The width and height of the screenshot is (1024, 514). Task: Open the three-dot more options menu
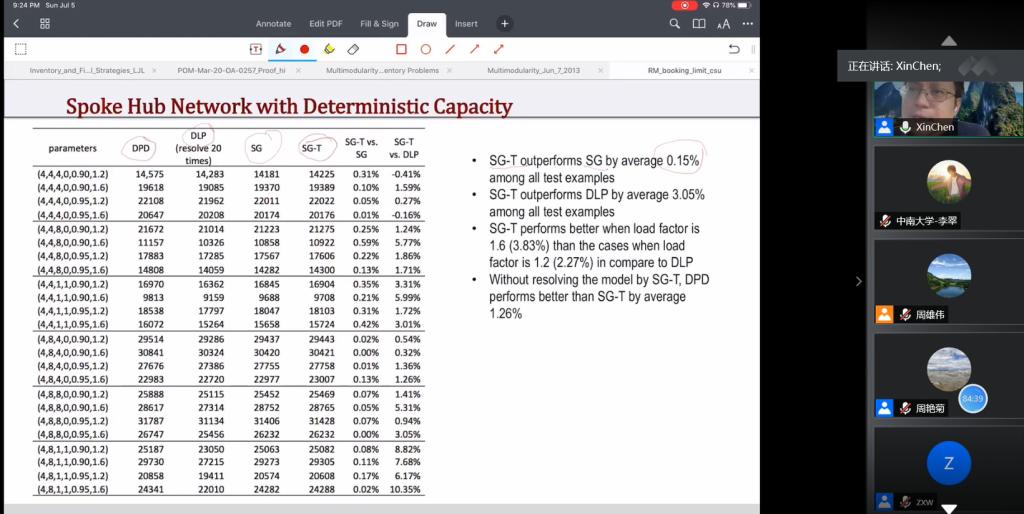tap(747, 23)
